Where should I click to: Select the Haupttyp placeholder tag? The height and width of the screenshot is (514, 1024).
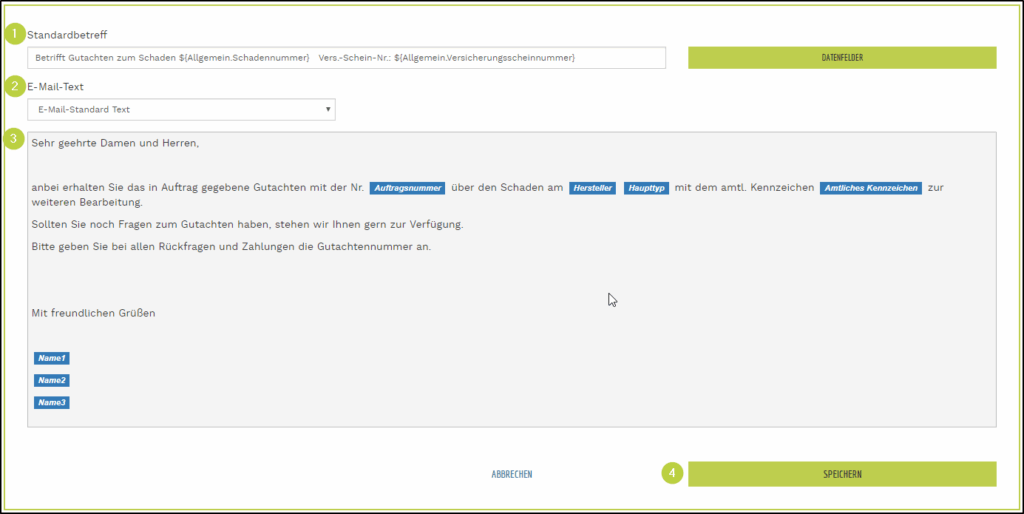[645, 188]
